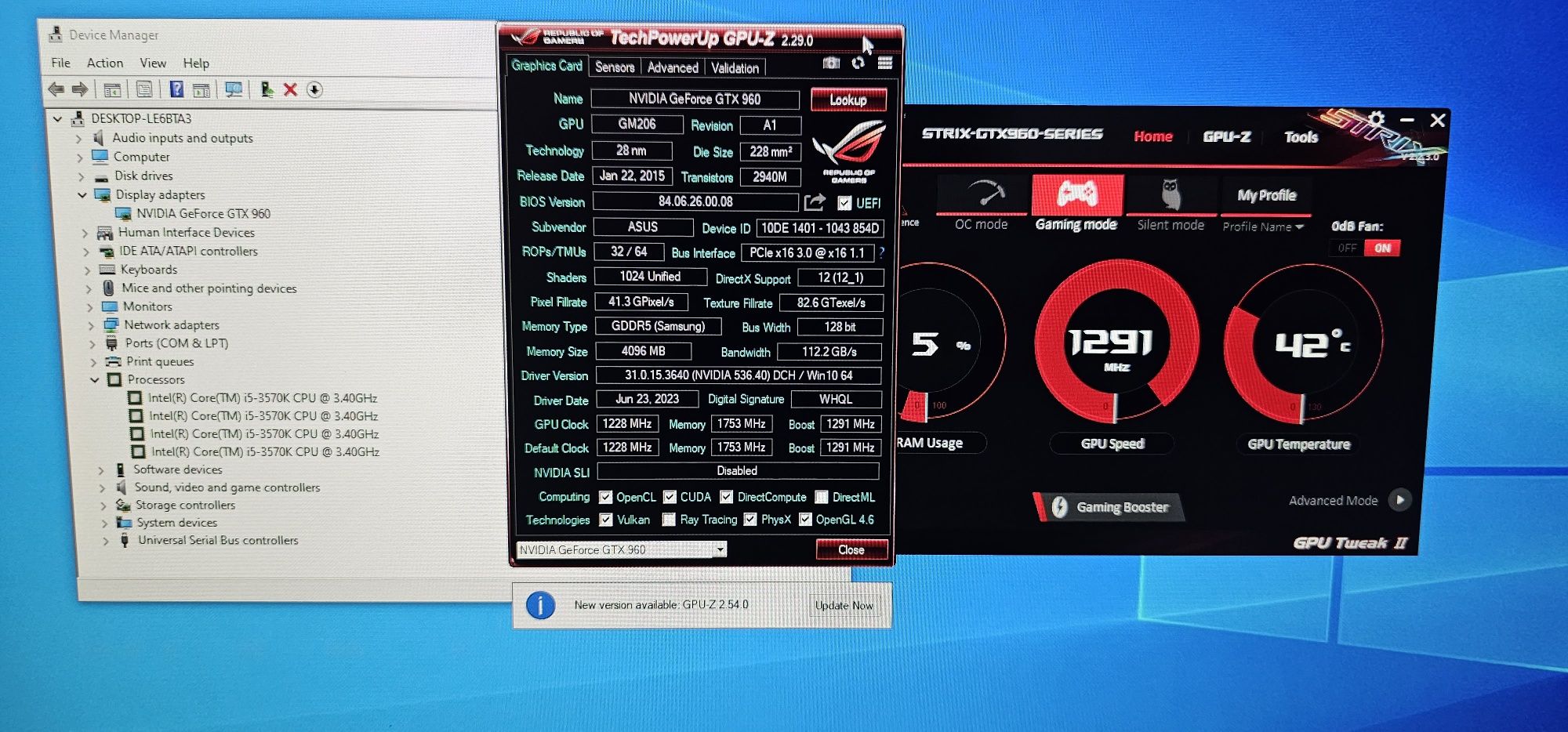This screenshot has height=732, width=1568.
Task: Click the GPU Temperature 42°C gauge
Action: [x=1305, y=342]
